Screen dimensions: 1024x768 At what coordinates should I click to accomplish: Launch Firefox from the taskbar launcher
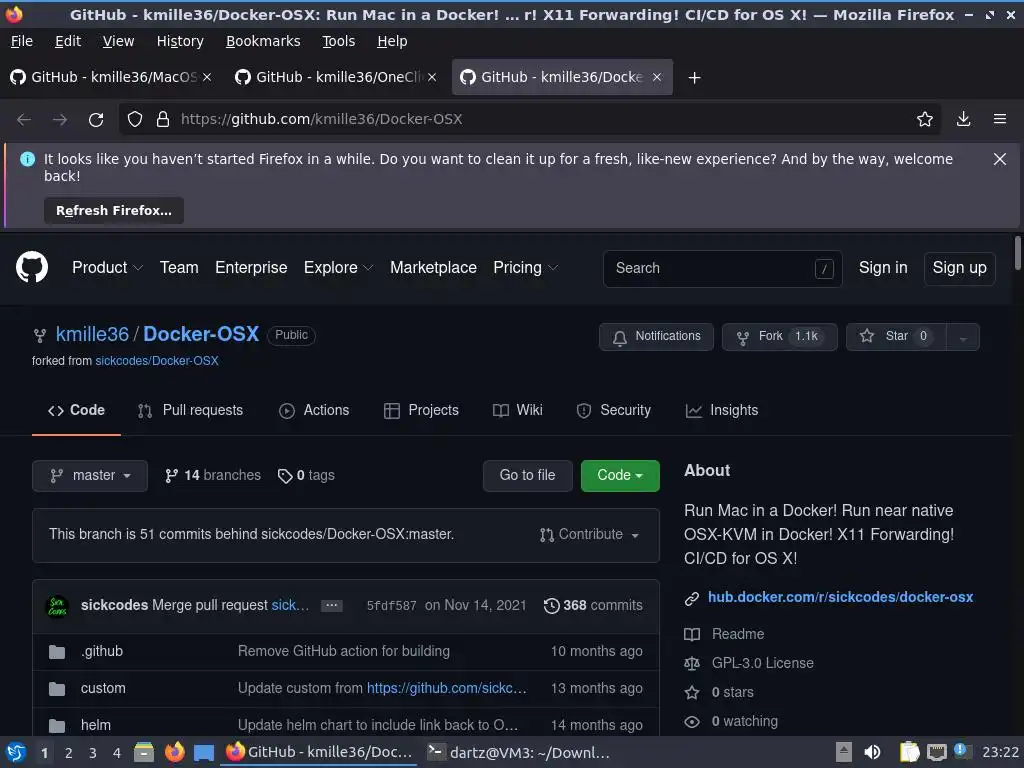coord(174,752)
